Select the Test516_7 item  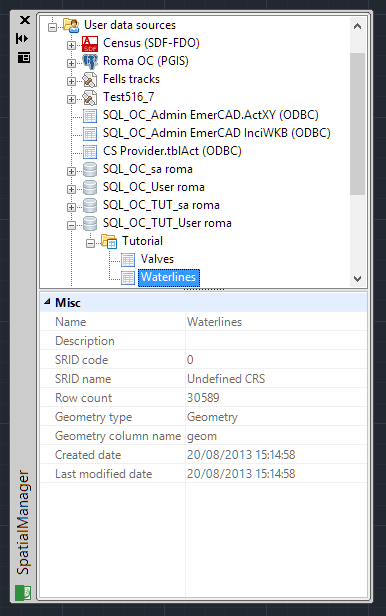[128, 97]
